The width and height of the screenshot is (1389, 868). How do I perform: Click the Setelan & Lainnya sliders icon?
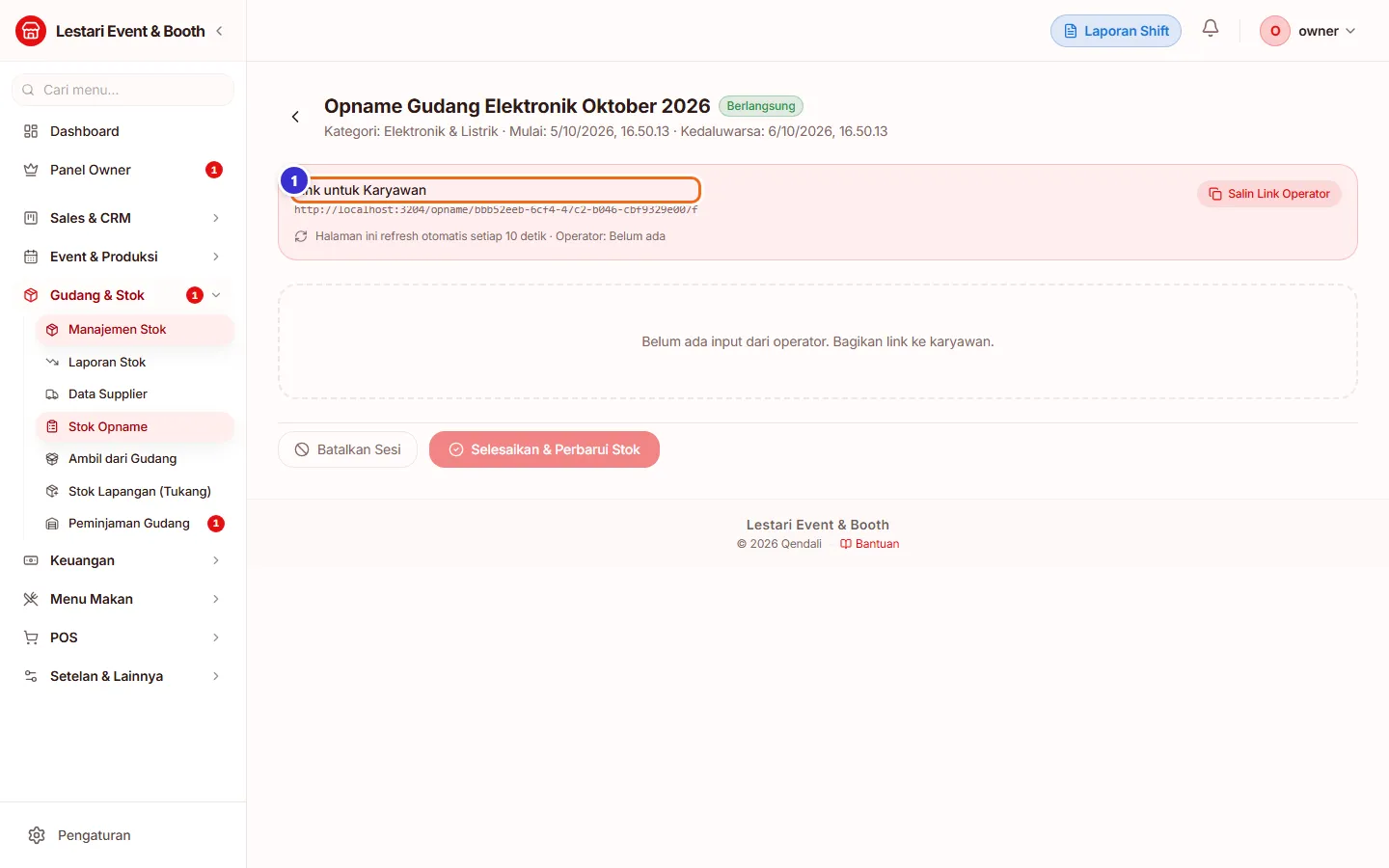tap(31, 676)
